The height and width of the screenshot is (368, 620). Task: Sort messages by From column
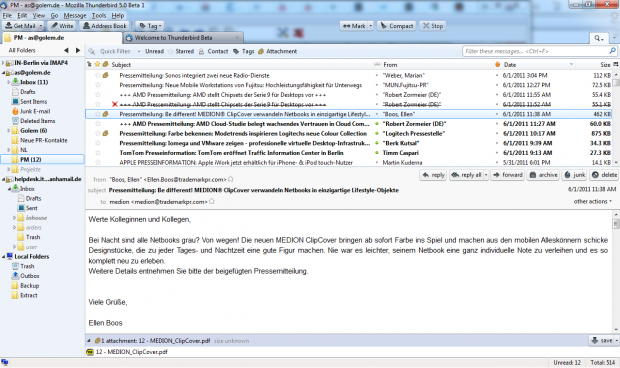click(x=437, y=64)
